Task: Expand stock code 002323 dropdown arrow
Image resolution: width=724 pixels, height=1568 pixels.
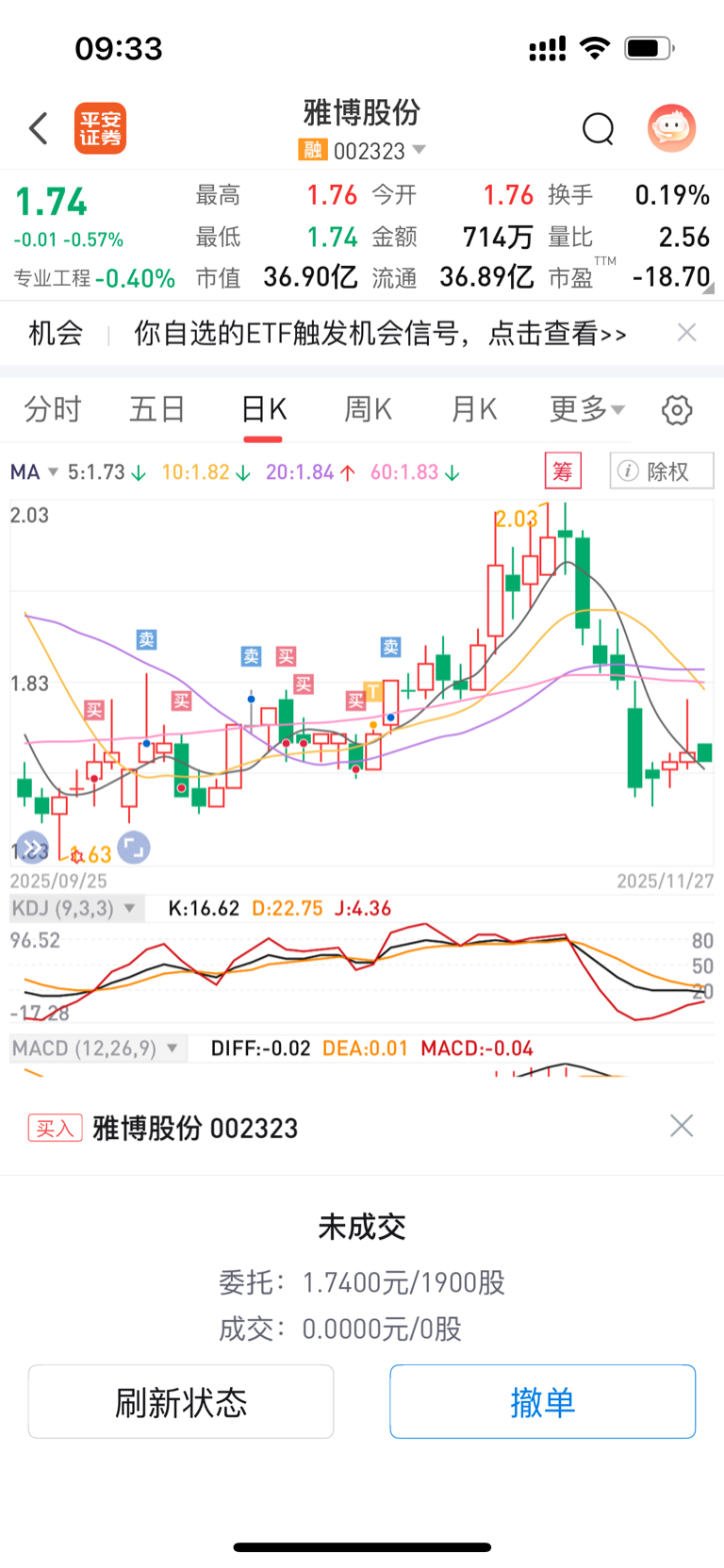Action: coord(420,150)
